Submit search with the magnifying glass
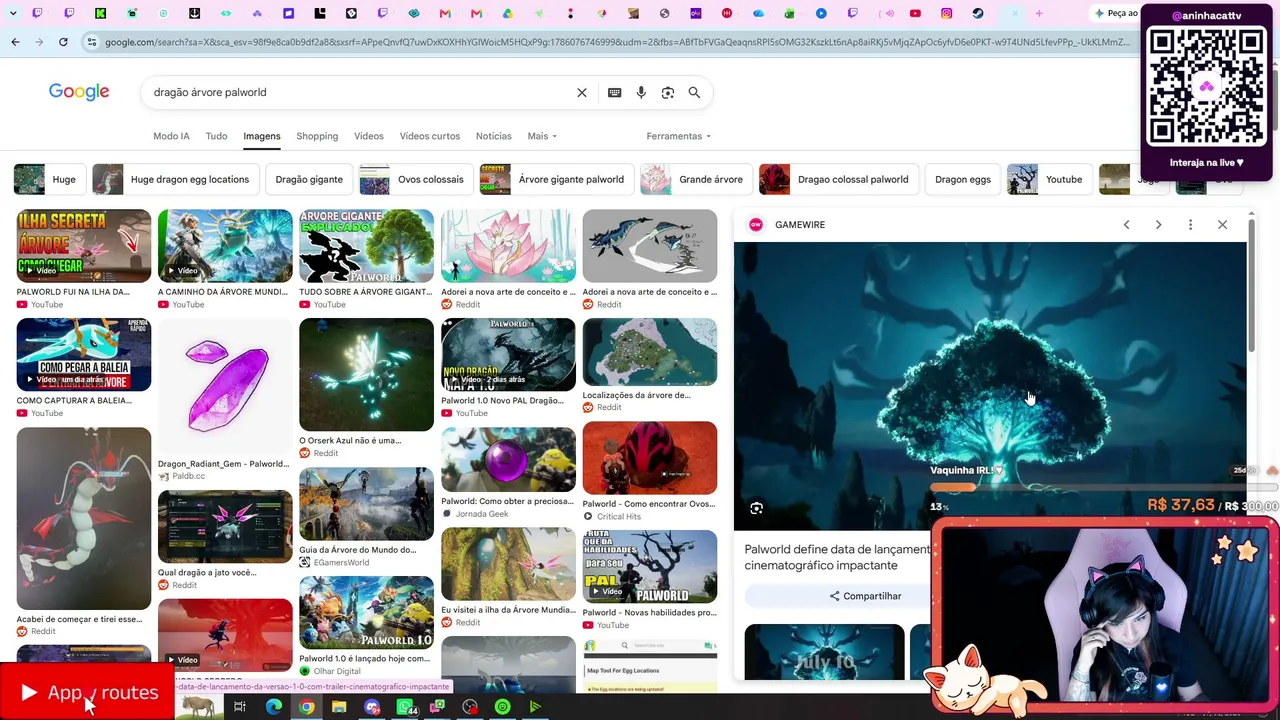This screenshot has width=1280, height=720. pos(694,92)
